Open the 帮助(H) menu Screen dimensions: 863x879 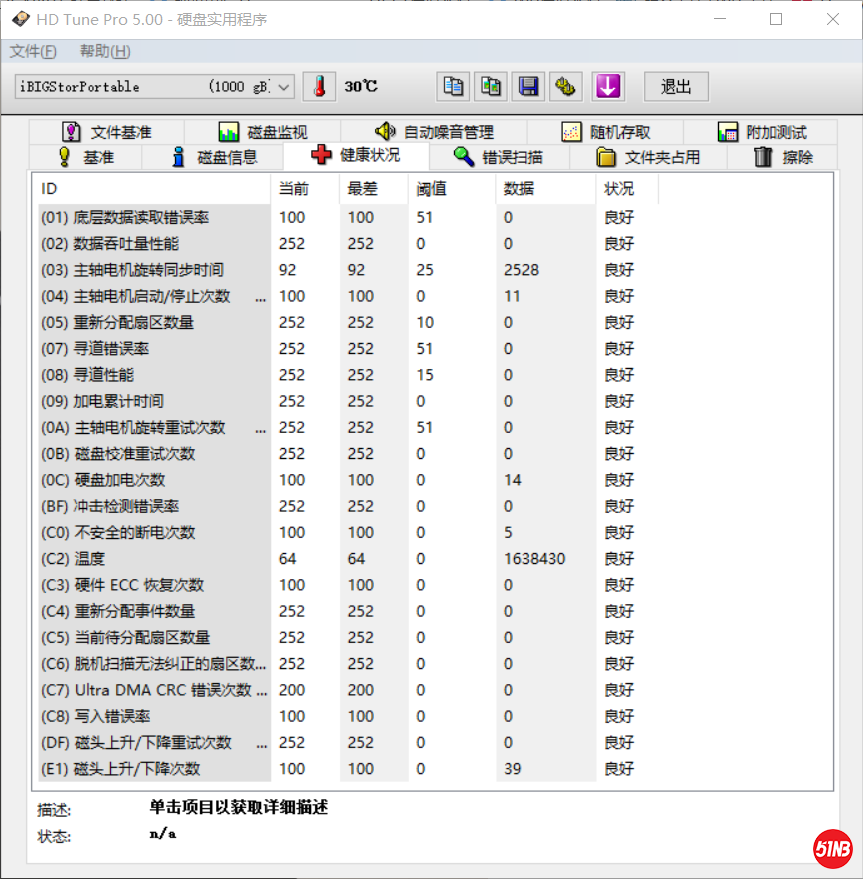[x=105, y=52]
